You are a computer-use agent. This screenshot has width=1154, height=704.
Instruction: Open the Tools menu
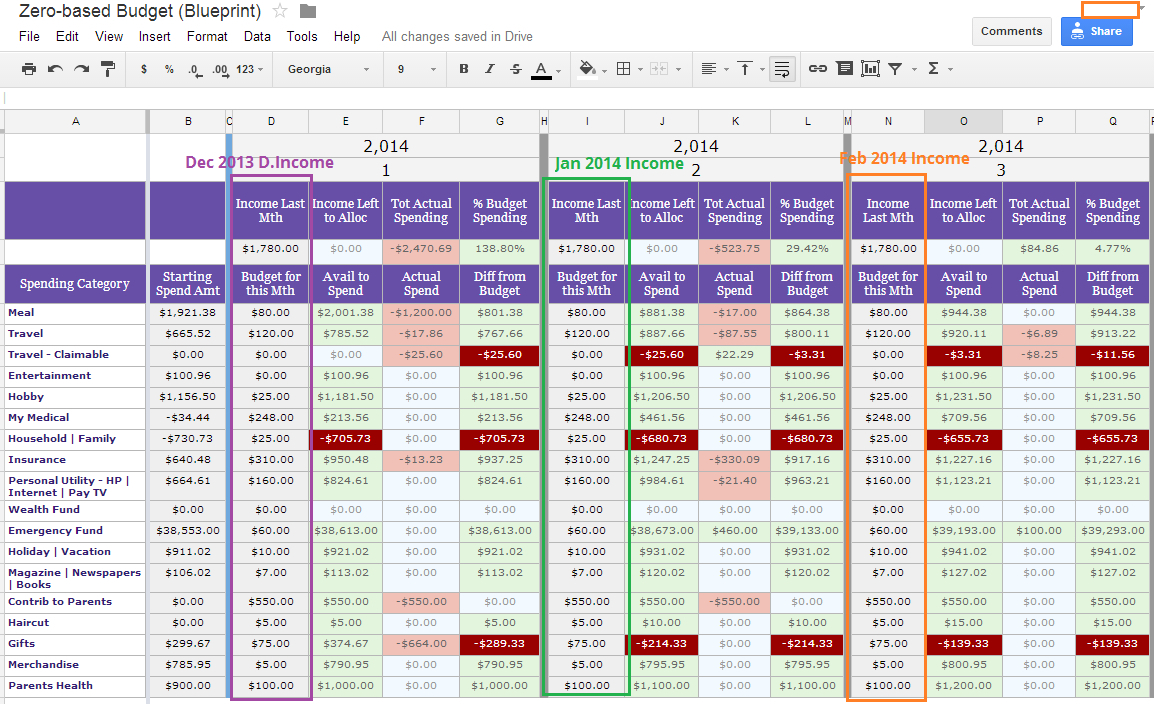tap(302, 36)
